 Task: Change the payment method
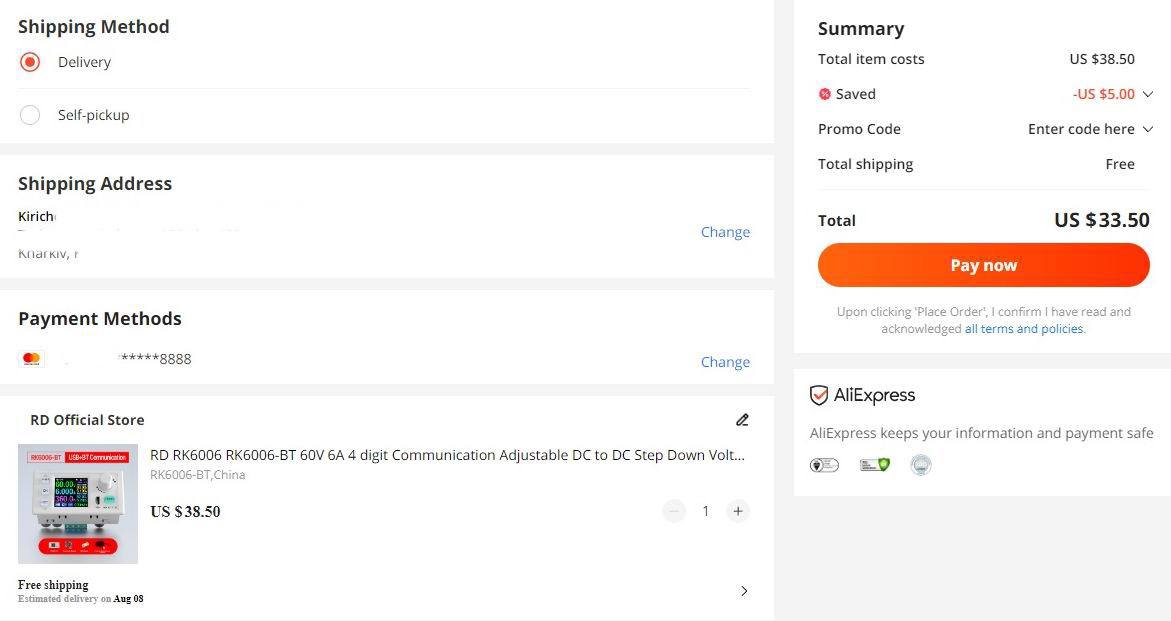[x=725, y=362]
